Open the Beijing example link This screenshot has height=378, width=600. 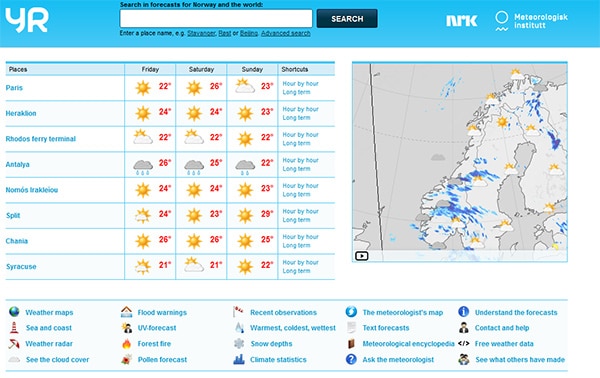click(249, 33)
